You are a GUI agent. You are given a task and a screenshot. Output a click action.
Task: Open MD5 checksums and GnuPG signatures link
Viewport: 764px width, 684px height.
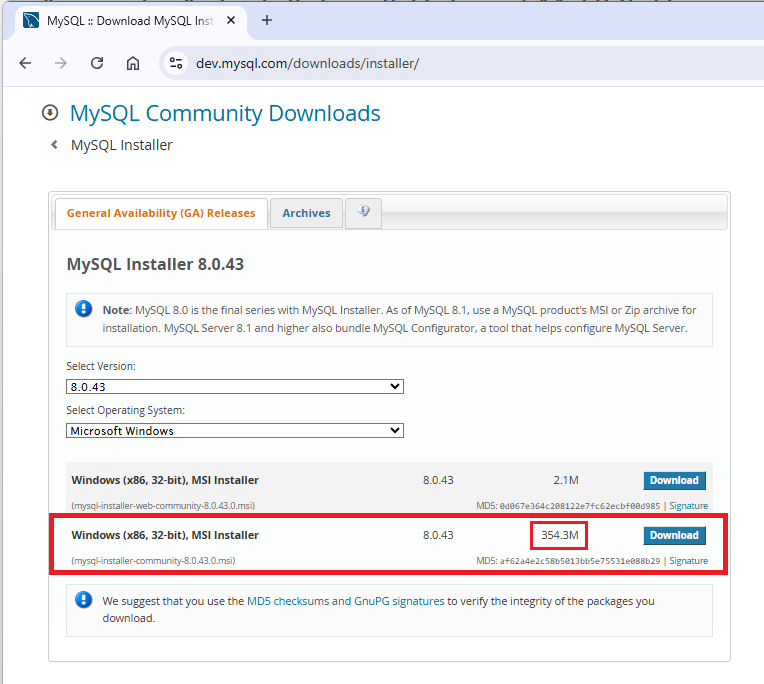pyautogui.click(x=345, y=601)
